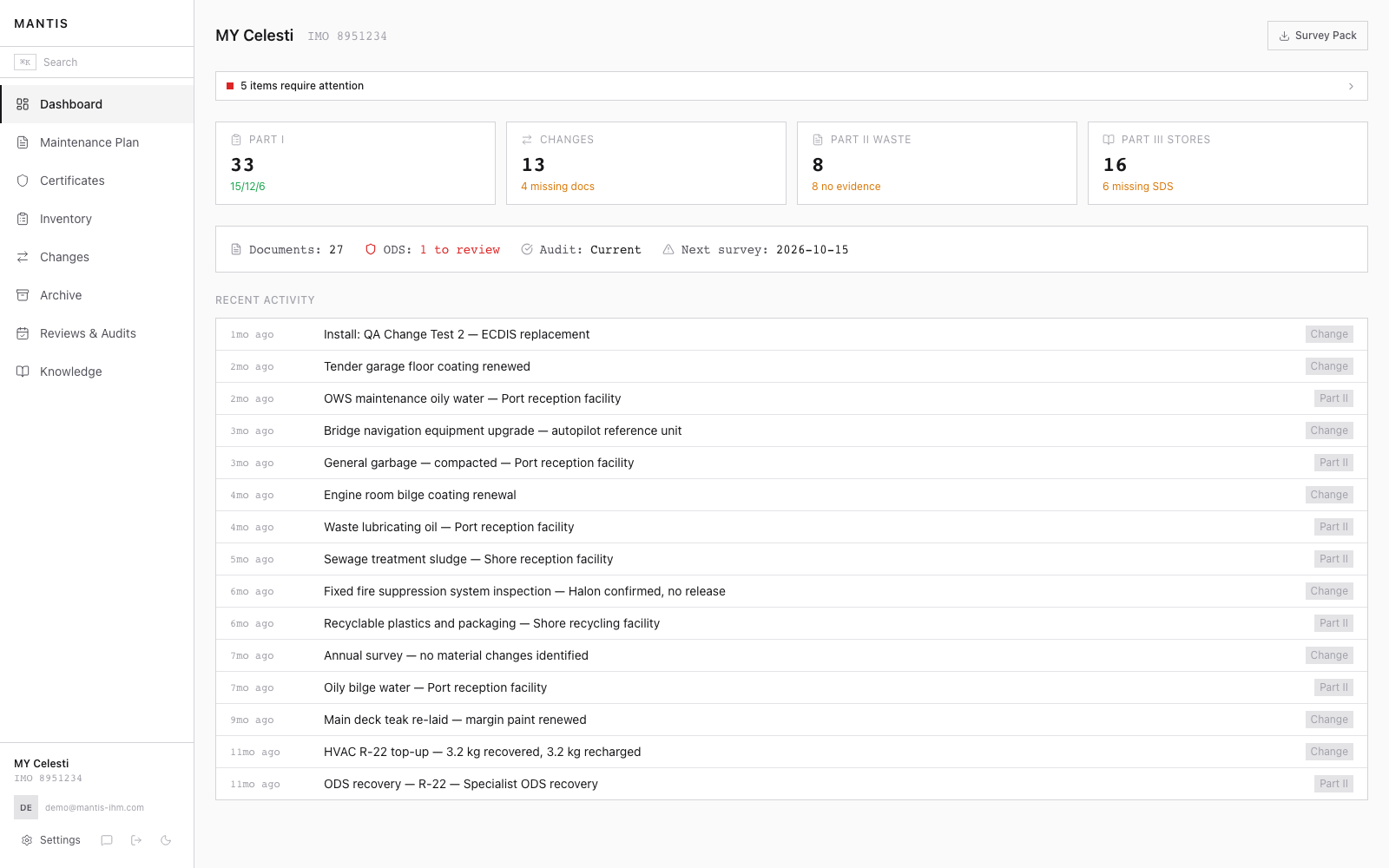The height and width of the screenshot is (868, 1389).
Task: Open the Dashboard menu item
Action: pos(97,104)
